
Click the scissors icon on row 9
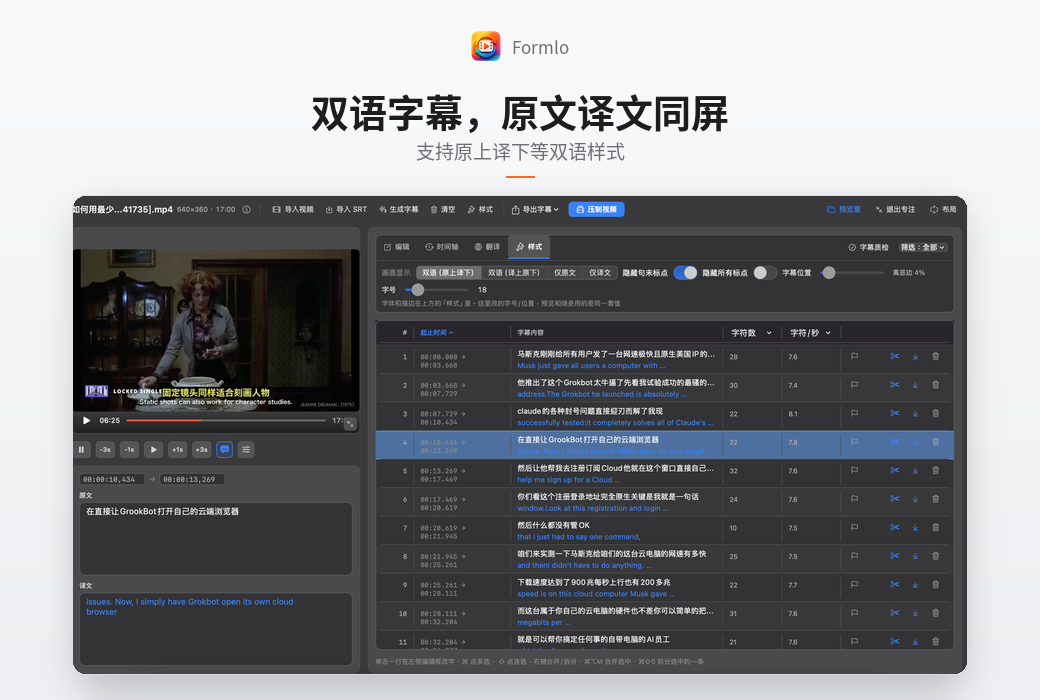pos(895,585)
